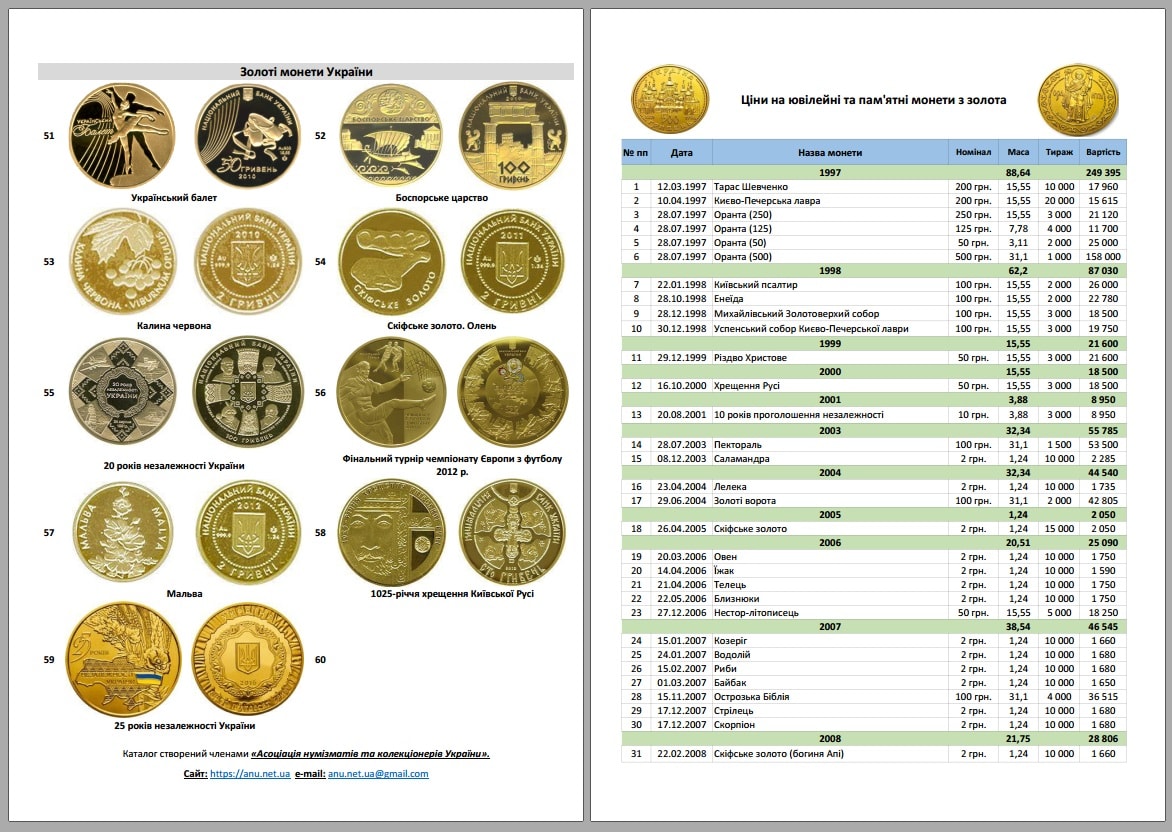This screenshot has width=1172, height=832.
Task: Click the ballet dancers coin image
Action: 122,136
